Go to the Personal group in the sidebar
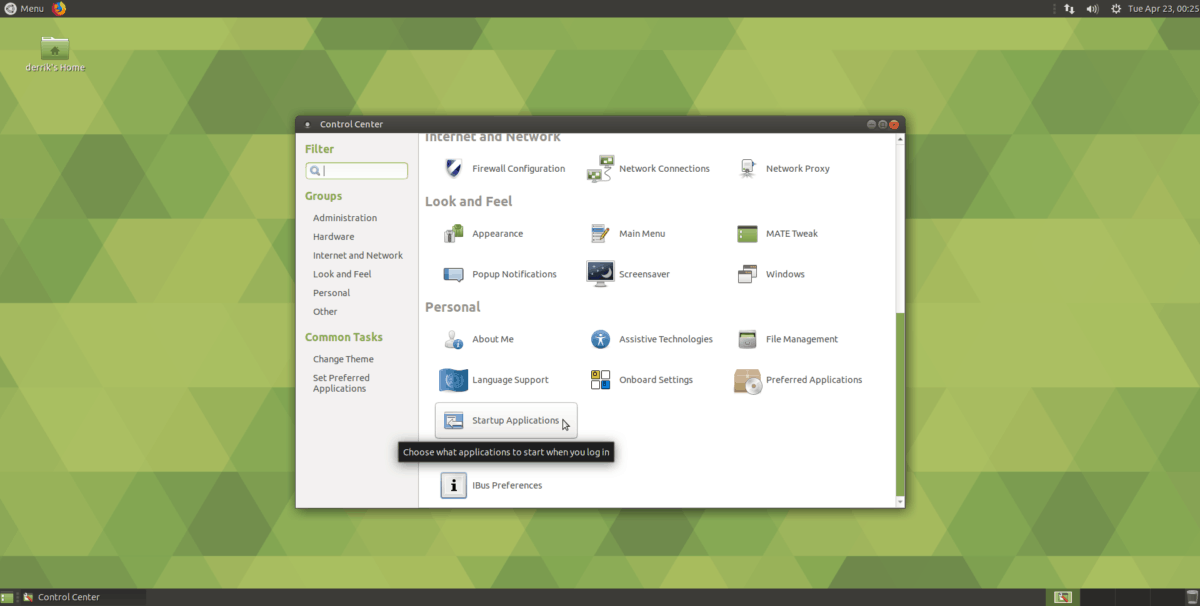 tap(331, 293)
